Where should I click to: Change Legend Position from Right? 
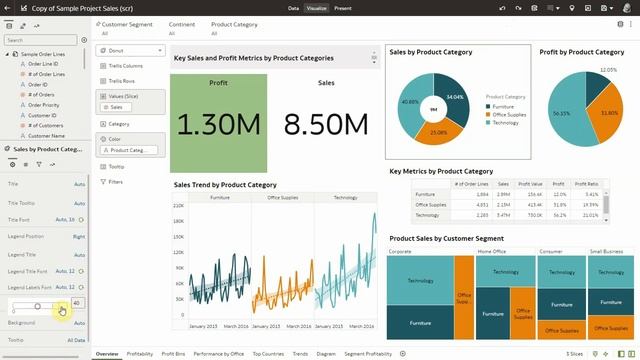79,236
